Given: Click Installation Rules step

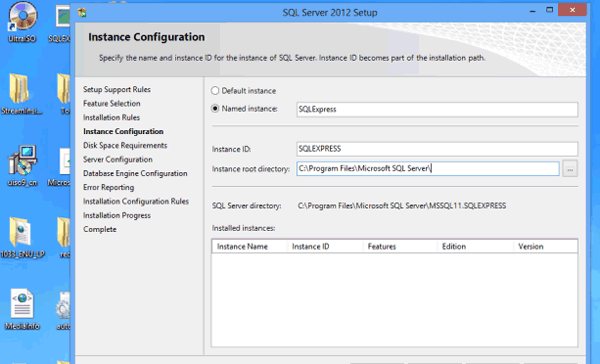Looking at the screenshot, I should pos(111,117).
